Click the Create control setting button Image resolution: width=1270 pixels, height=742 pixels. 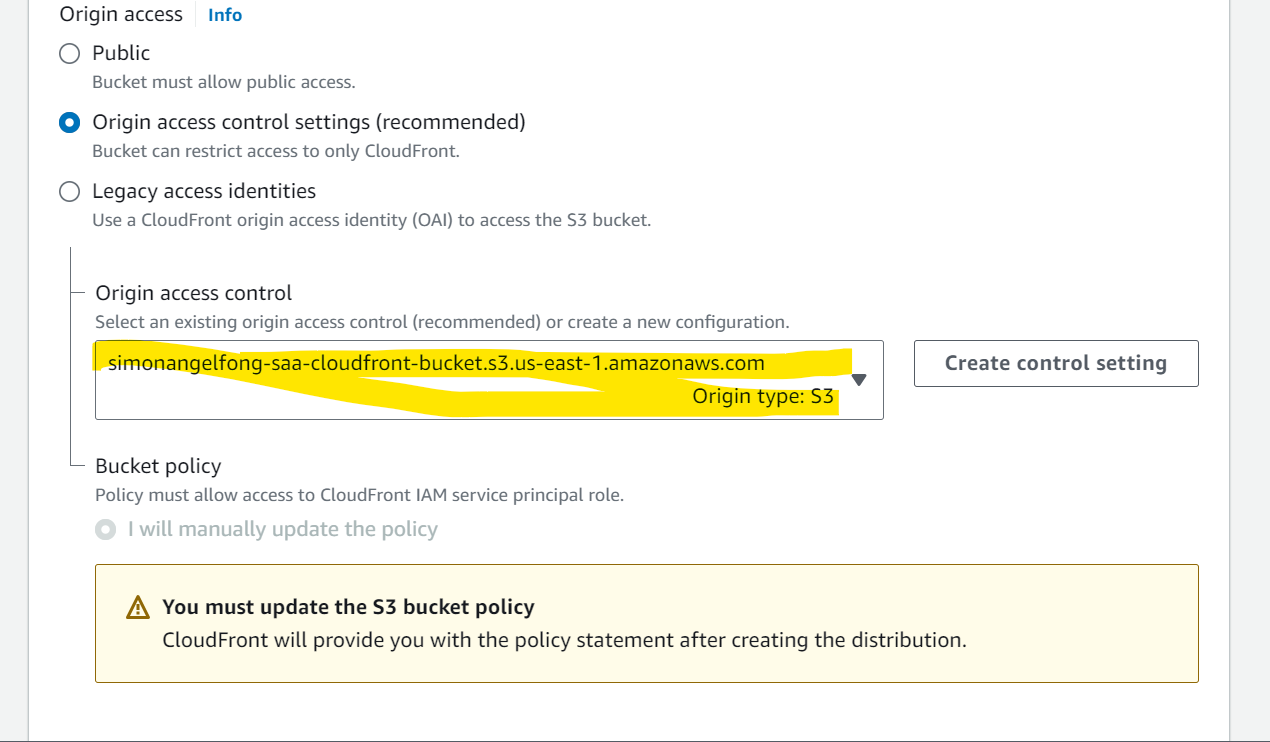pos(1056,363)
